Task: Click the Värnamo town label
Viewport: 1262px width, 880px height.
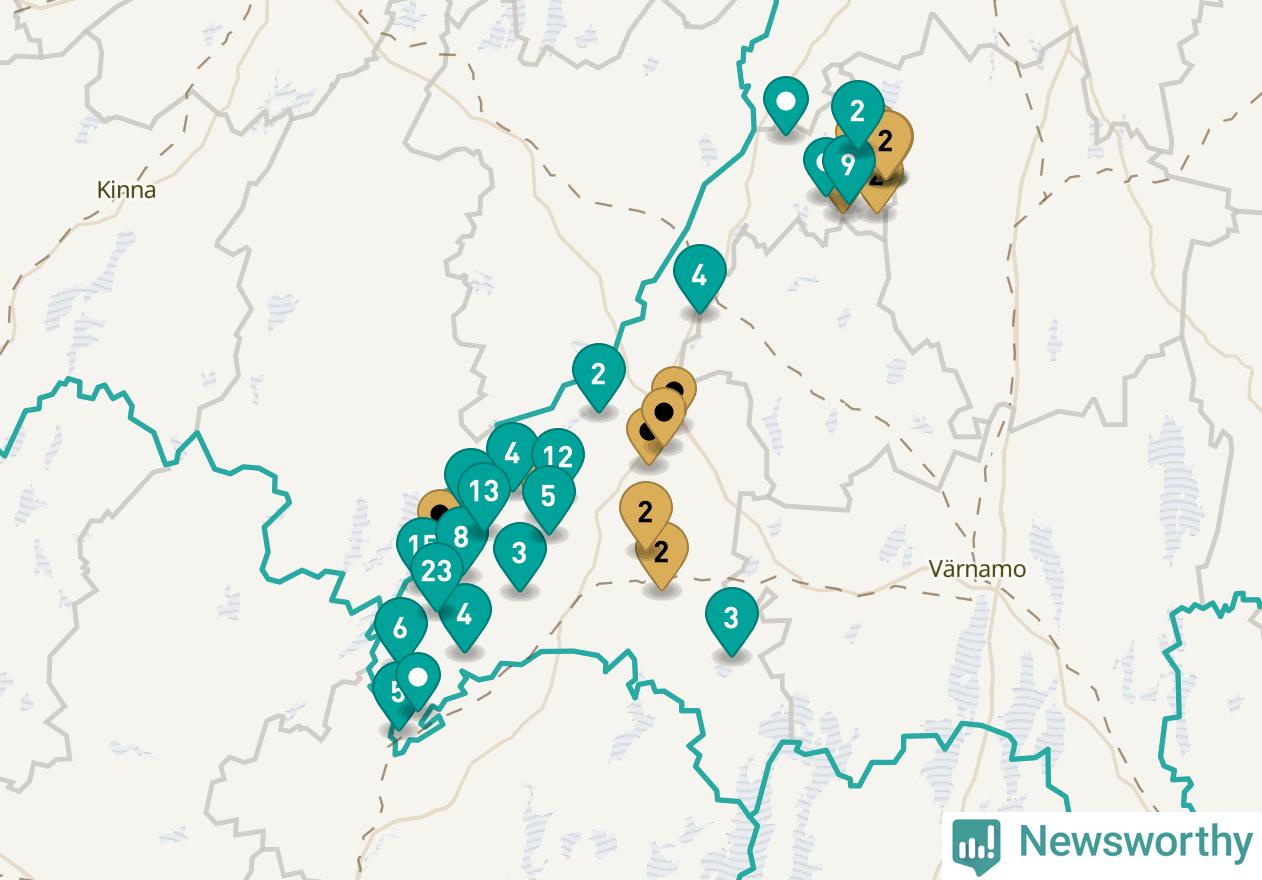Action: pos(977,569)
